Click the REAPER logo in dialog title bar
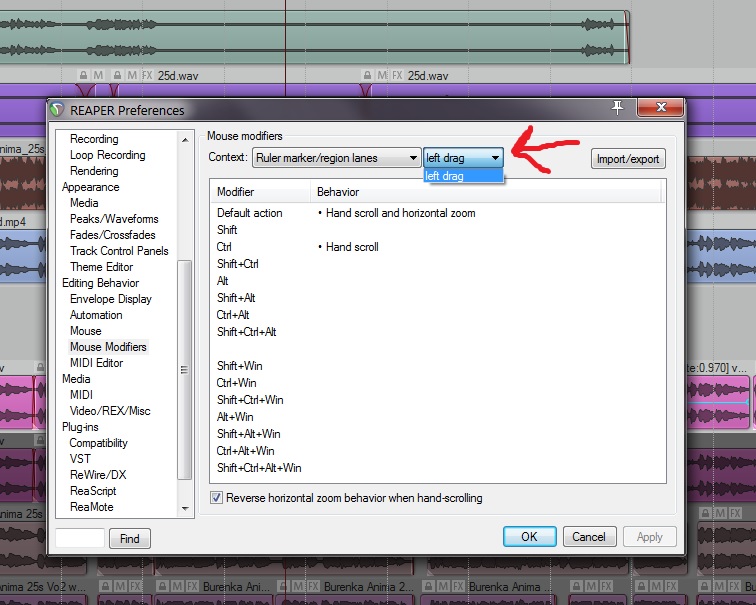This screenshot has width=756, height=605. (57, 110)
